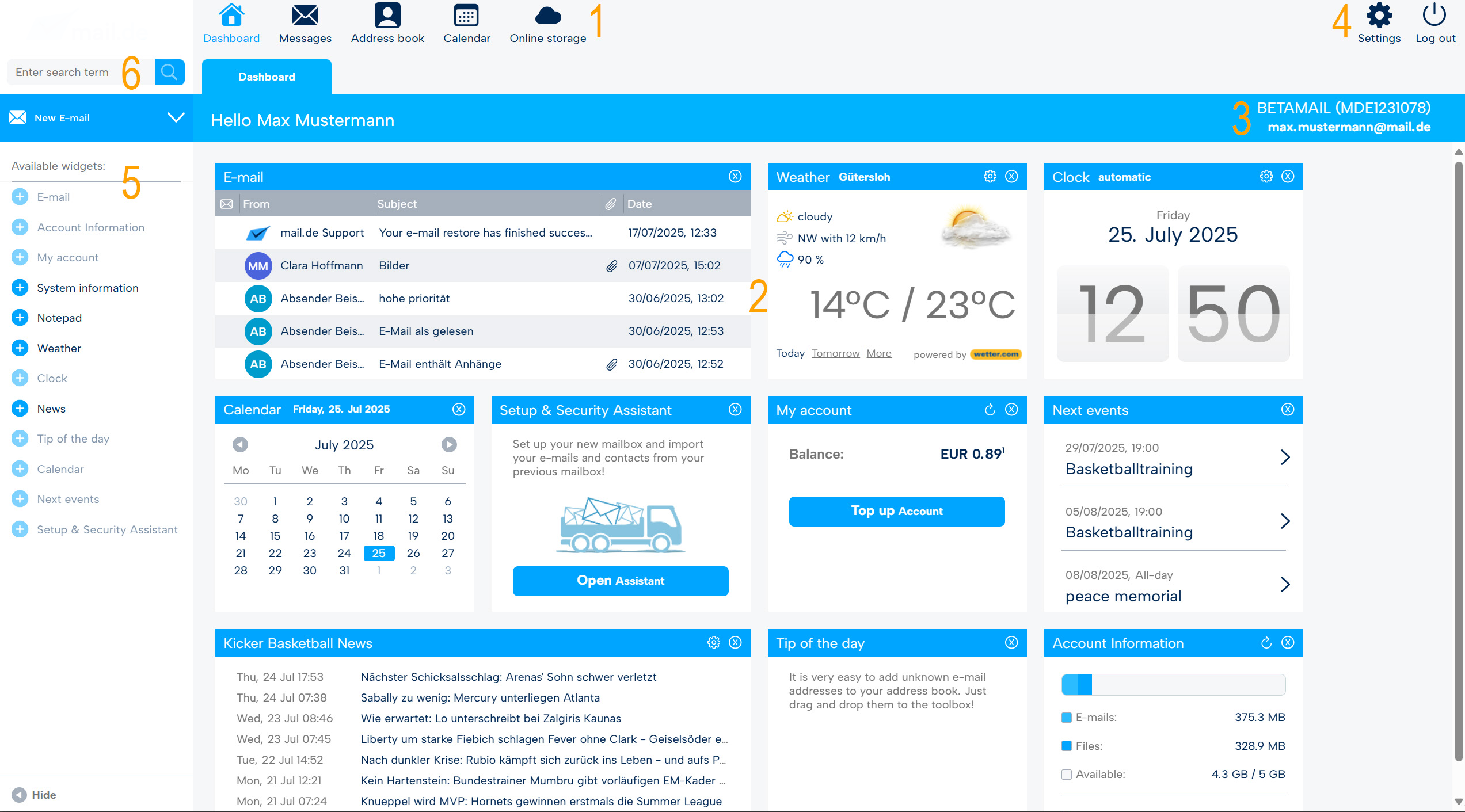Add the Weather widget from sidebar
The image size is (1465, 812).
point(20,348)
